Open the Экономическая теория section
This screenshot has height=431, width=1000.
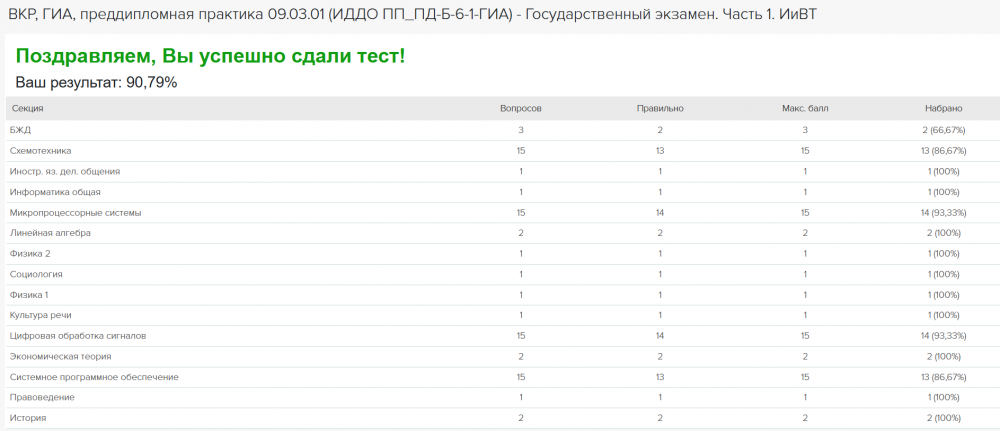[60, 356]
